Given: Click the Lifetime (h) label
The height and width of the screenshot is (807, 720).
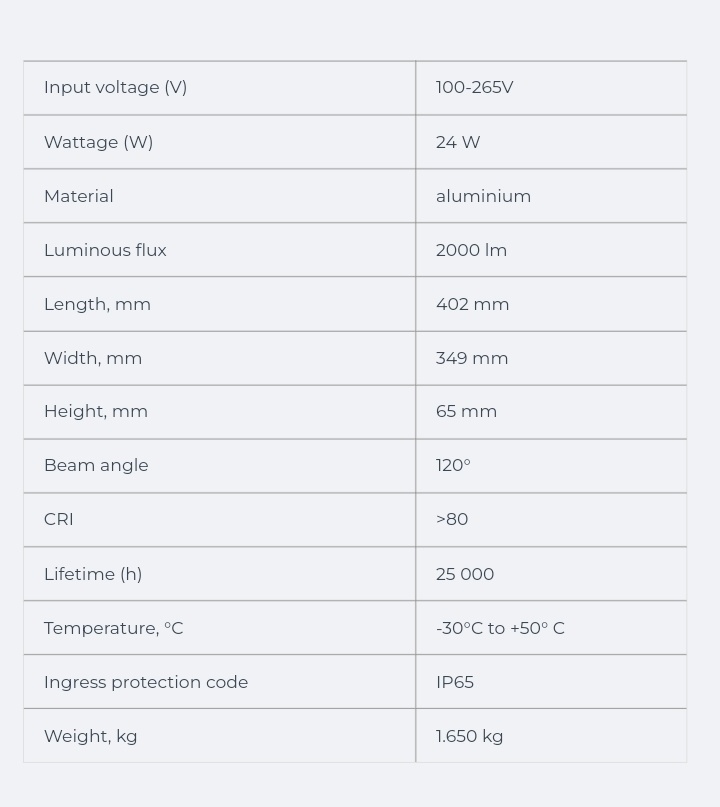Looking at the screenshot, I should [x=93, y=574].
